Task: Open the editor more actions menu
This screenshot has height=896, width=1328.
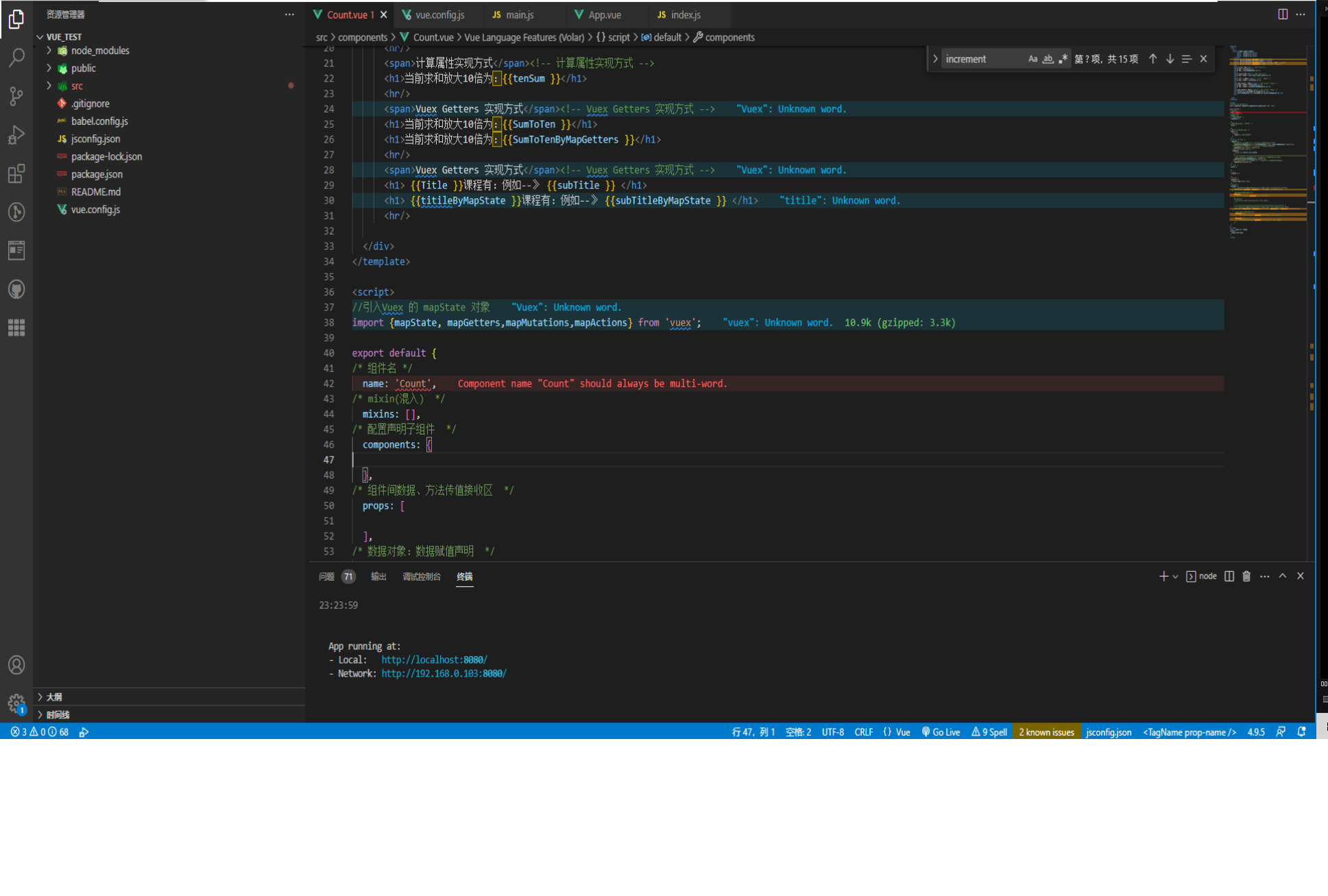Action: pyautogui.click(x=1301, y=14)
